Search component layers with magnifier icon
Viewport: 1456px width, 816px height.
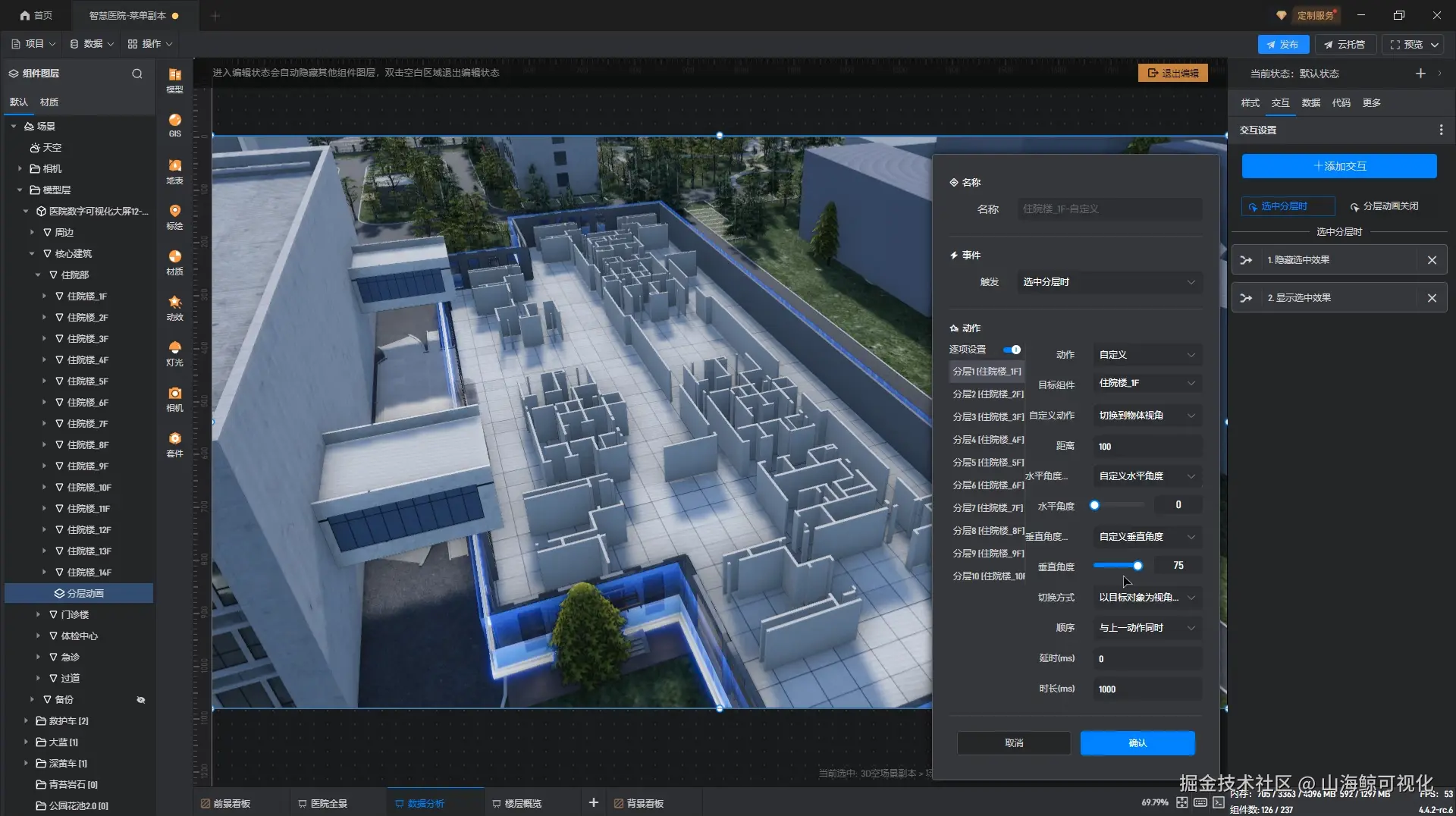137,74
